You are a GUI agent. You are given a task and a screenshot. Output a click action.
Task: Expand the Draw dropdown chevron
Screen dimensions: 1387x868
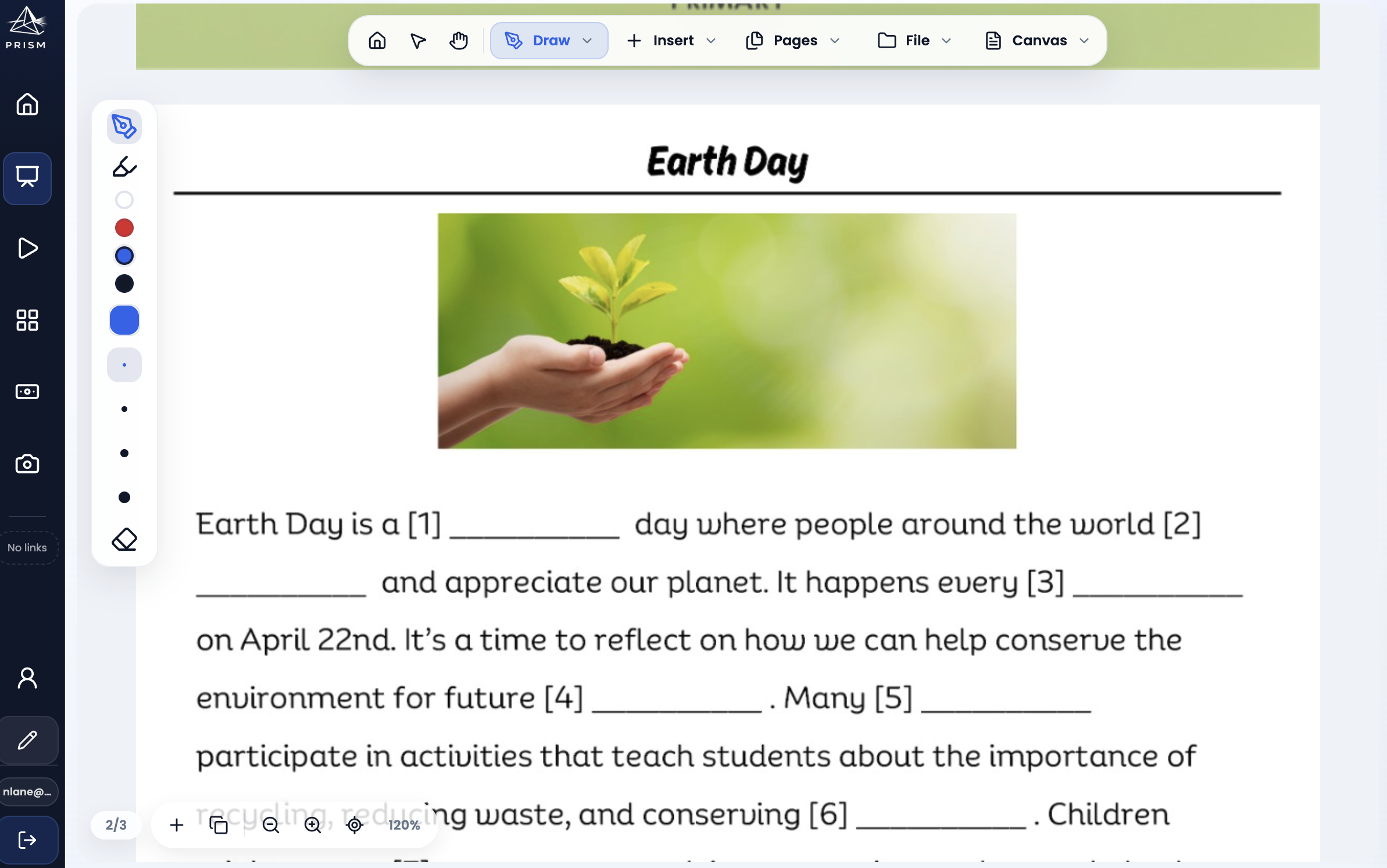587,41
